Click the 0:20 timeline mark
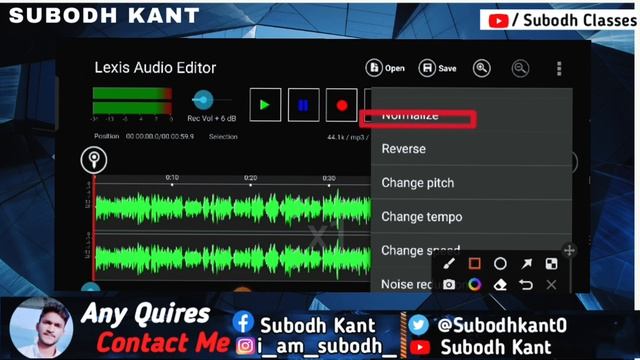 250,178
